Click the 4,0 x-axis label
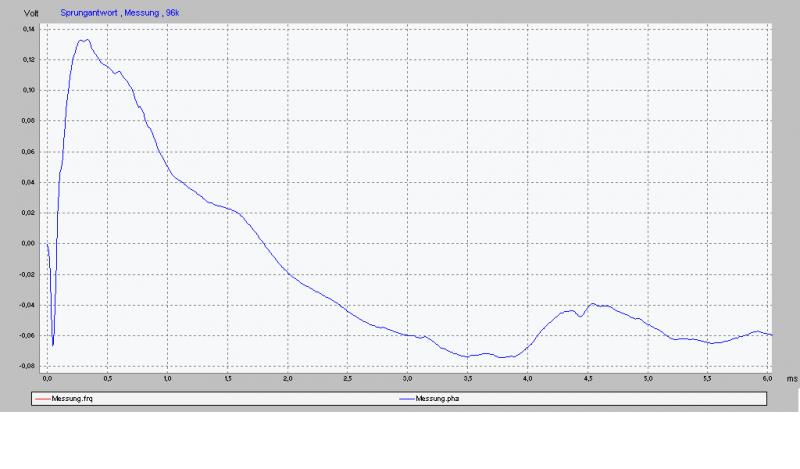 pyautogui.click(x=528, y=379)
